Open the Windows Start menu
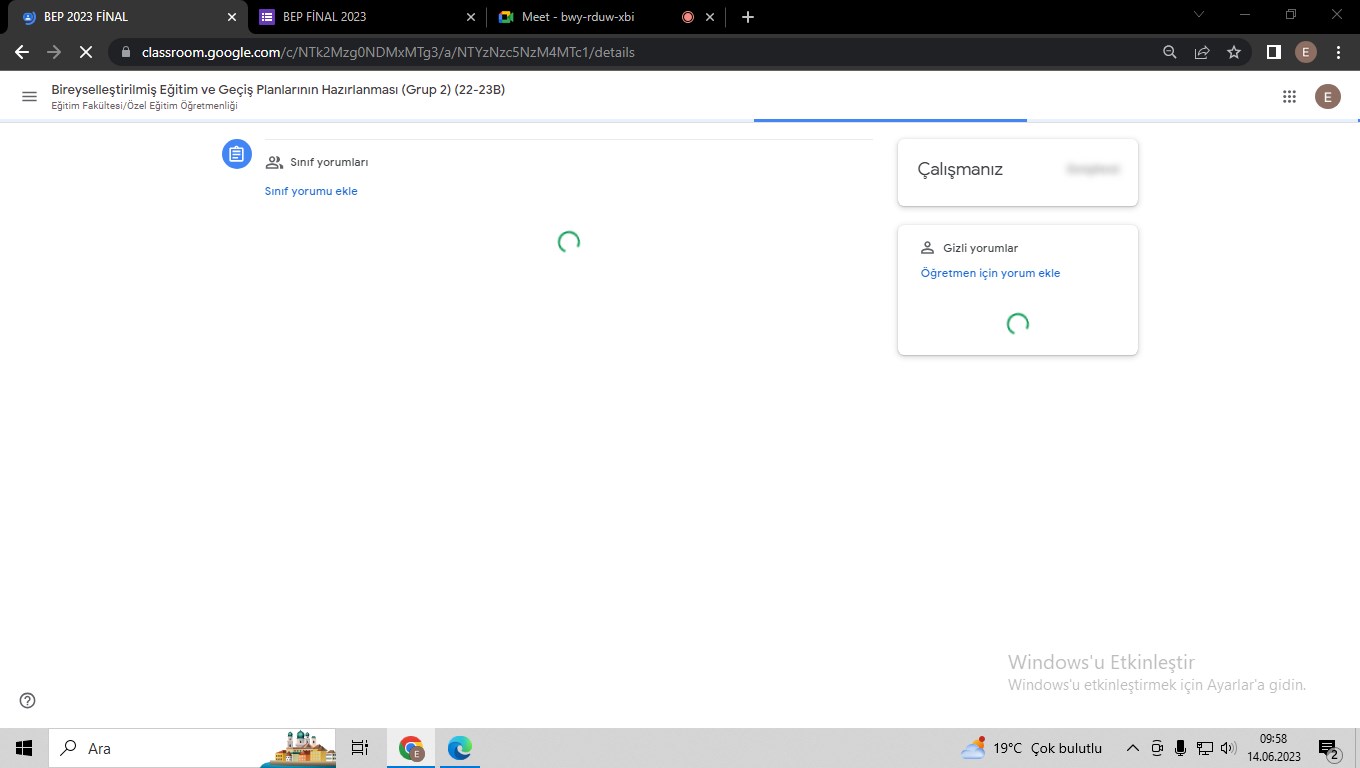This screenshot has height=768, width=1360. [24, 748]
